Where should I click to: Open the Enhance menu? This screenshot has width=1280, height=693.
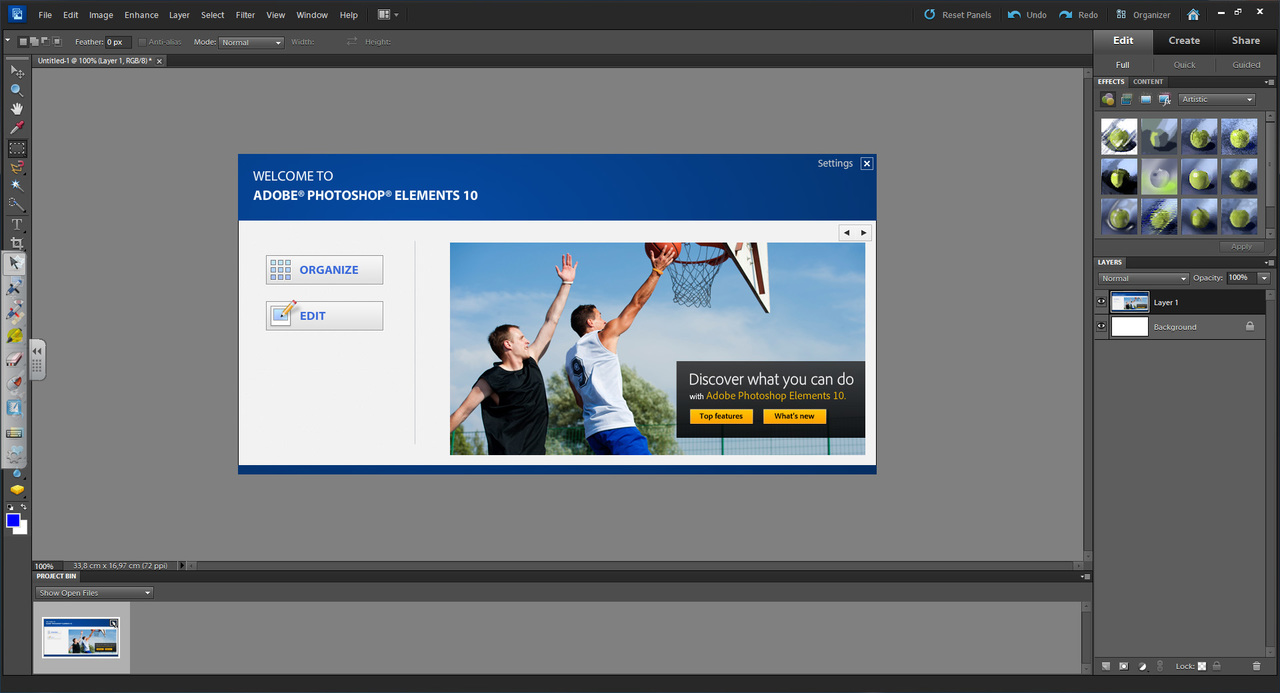click(x=141, y=15)
